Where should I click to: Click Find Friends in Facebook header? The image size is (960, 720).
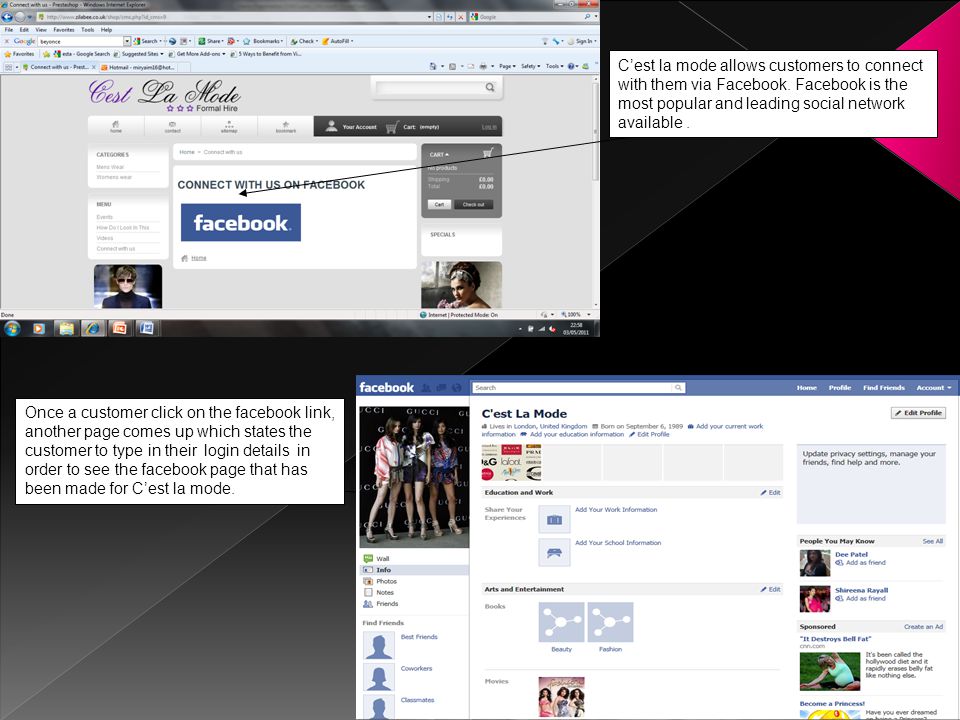pyautogui.click(x=883, y=388)
